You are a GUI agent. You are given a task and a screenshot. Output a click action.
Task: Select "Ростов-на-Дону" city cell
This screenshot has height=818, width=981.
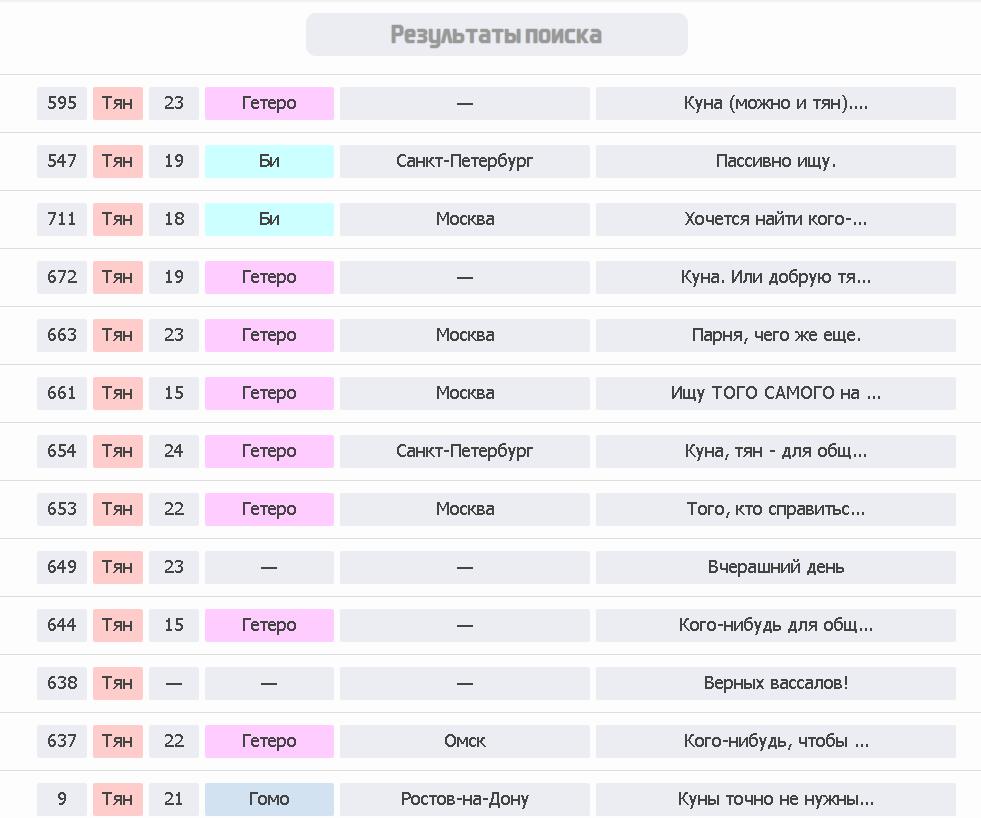(x=464, y=799)
